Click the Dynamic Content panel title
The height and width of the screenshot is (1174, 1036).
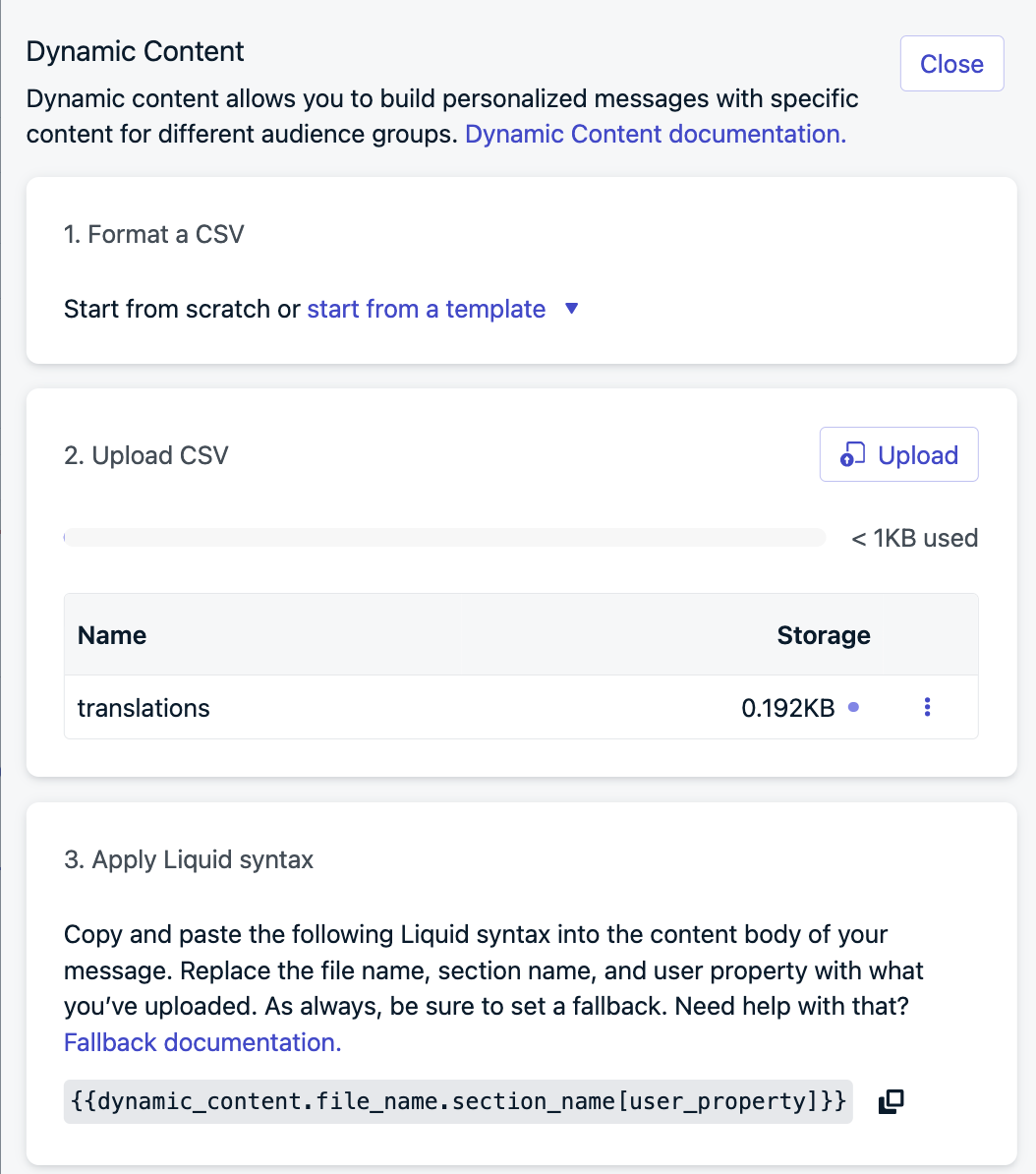[x=136, y=51]
